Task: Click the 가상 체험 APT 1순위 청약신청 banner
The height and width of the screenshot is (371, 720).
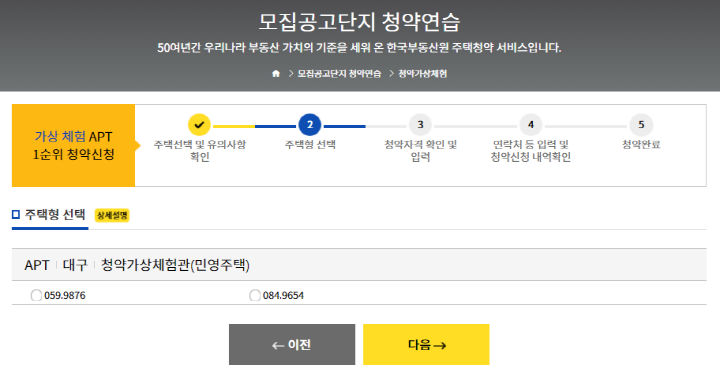Action: click(73, 145)
